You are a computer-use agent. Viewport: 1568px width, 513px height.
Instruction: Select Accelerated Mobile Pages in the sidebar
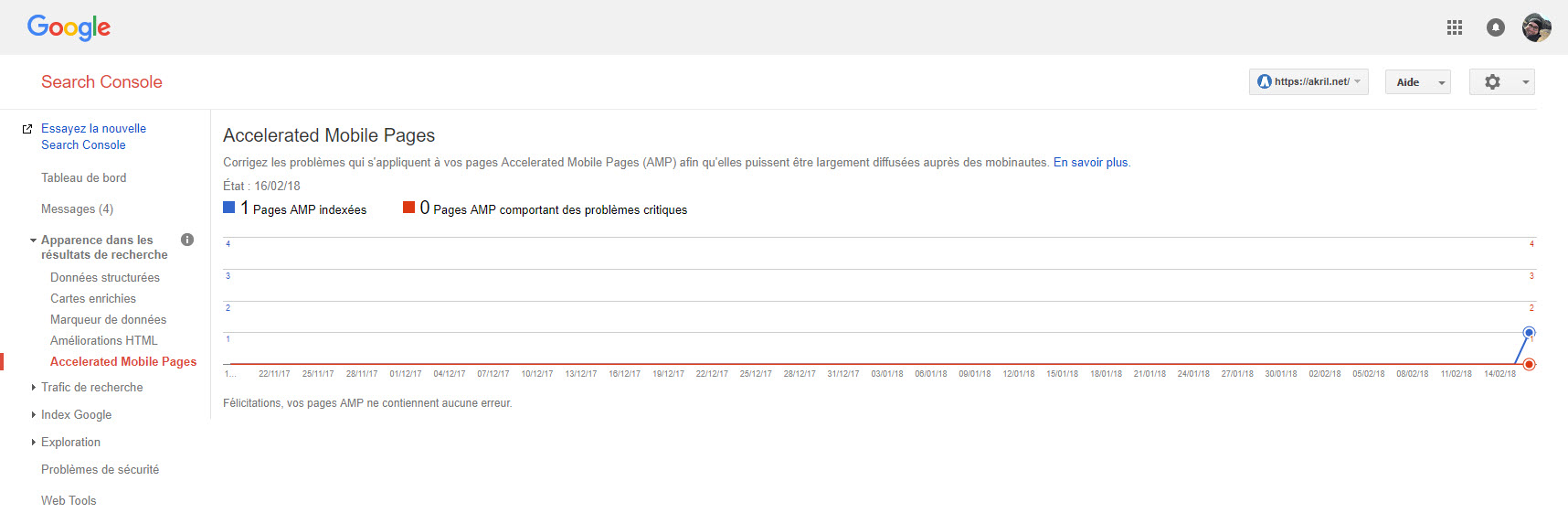tap(123, 361)
